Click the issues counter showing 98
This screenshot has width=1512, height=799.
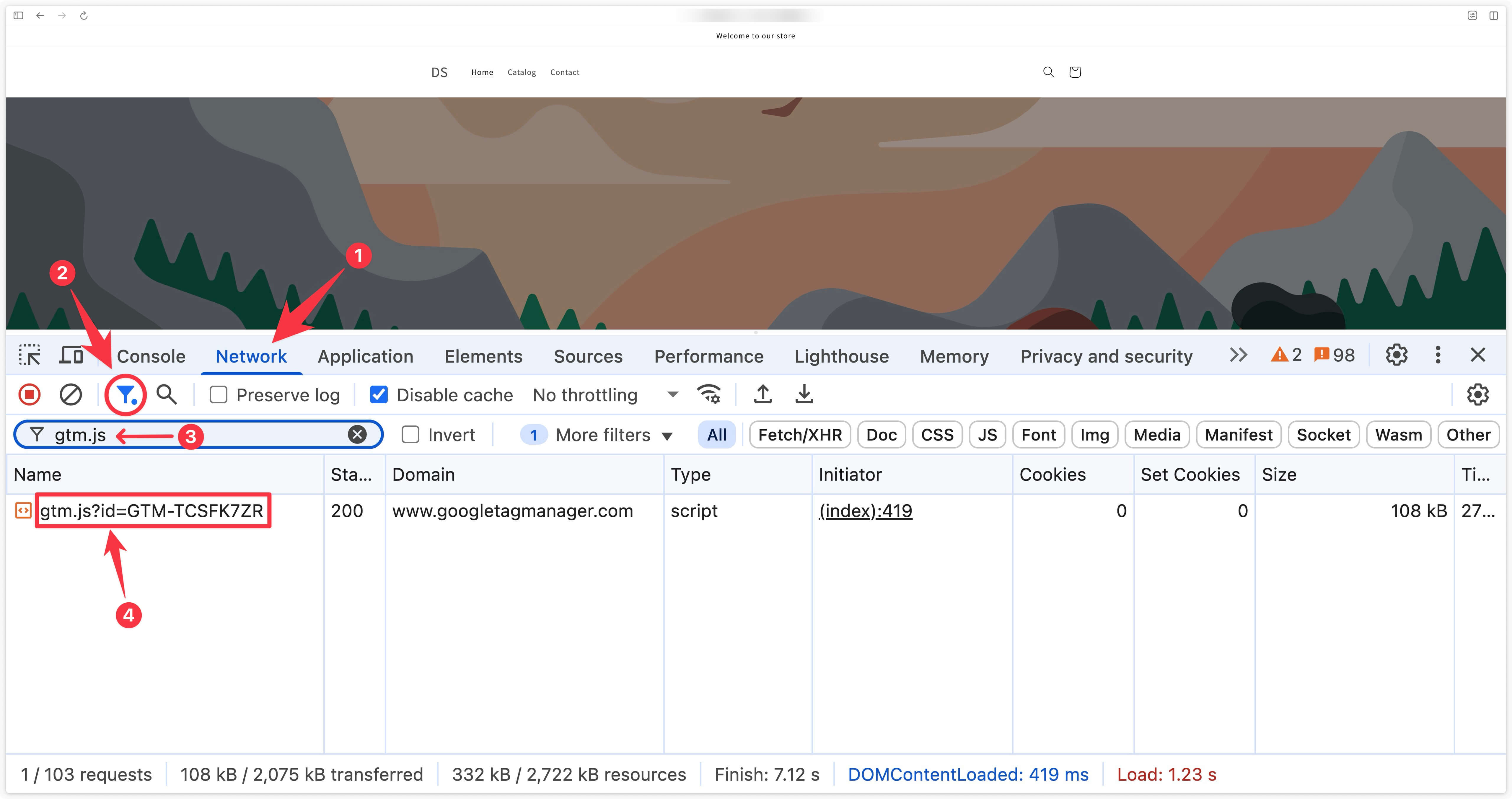[x=1334, y=355]
